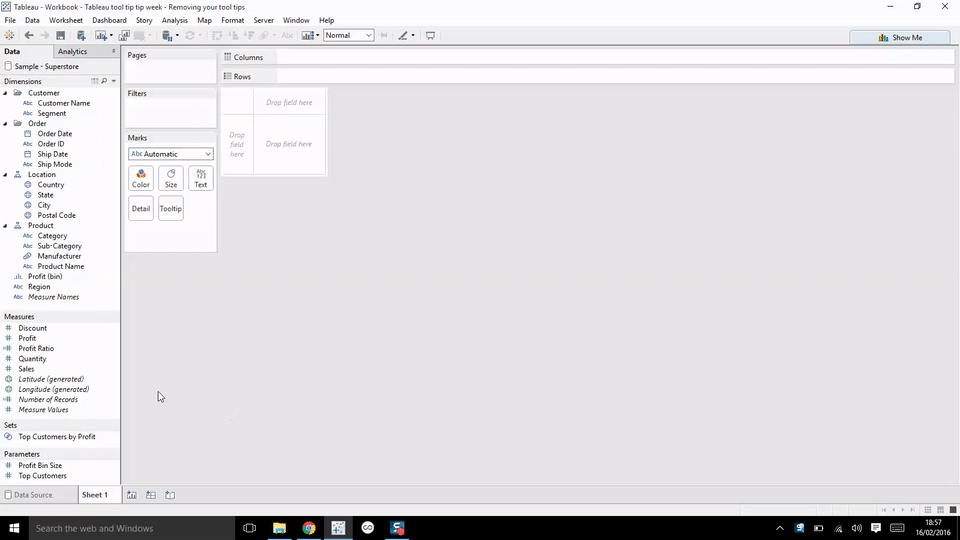Open the Data/Analytics pane options arrow
The height and width of the screenshot is (540, 960).
(114, 51)
